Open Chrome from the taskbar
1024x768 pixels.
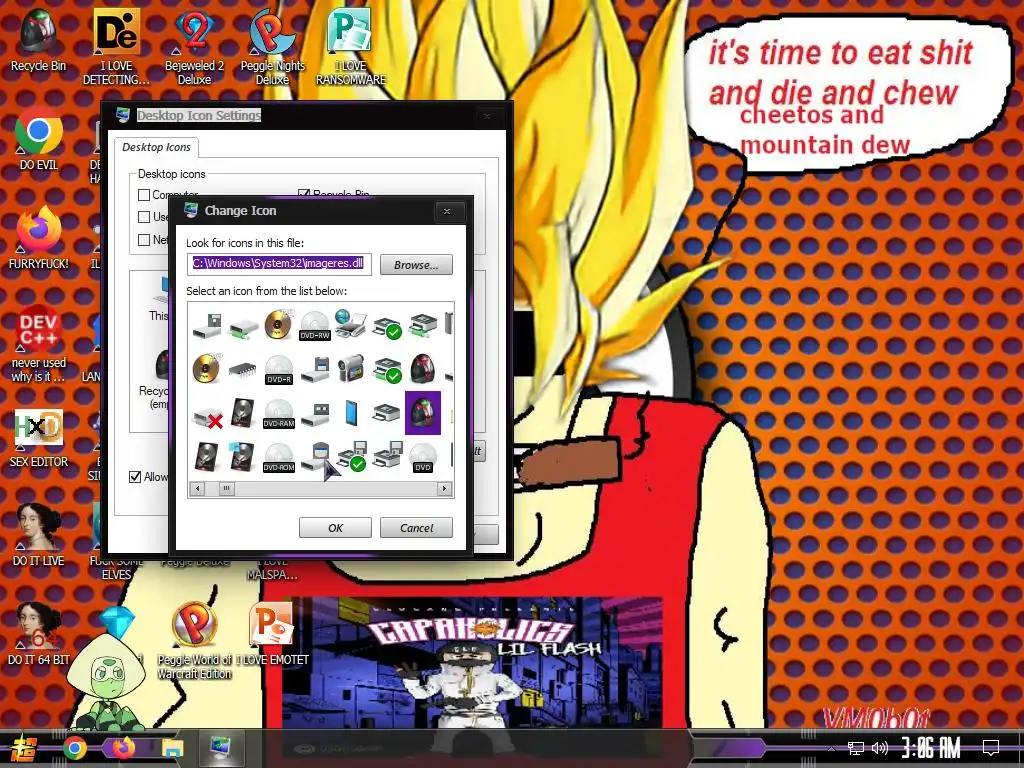[x=75, y=748]
